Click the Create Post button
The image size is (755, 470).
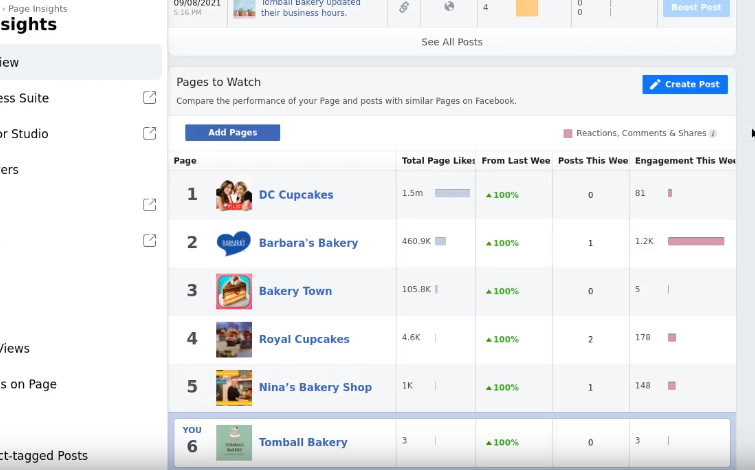click(685, 84)
